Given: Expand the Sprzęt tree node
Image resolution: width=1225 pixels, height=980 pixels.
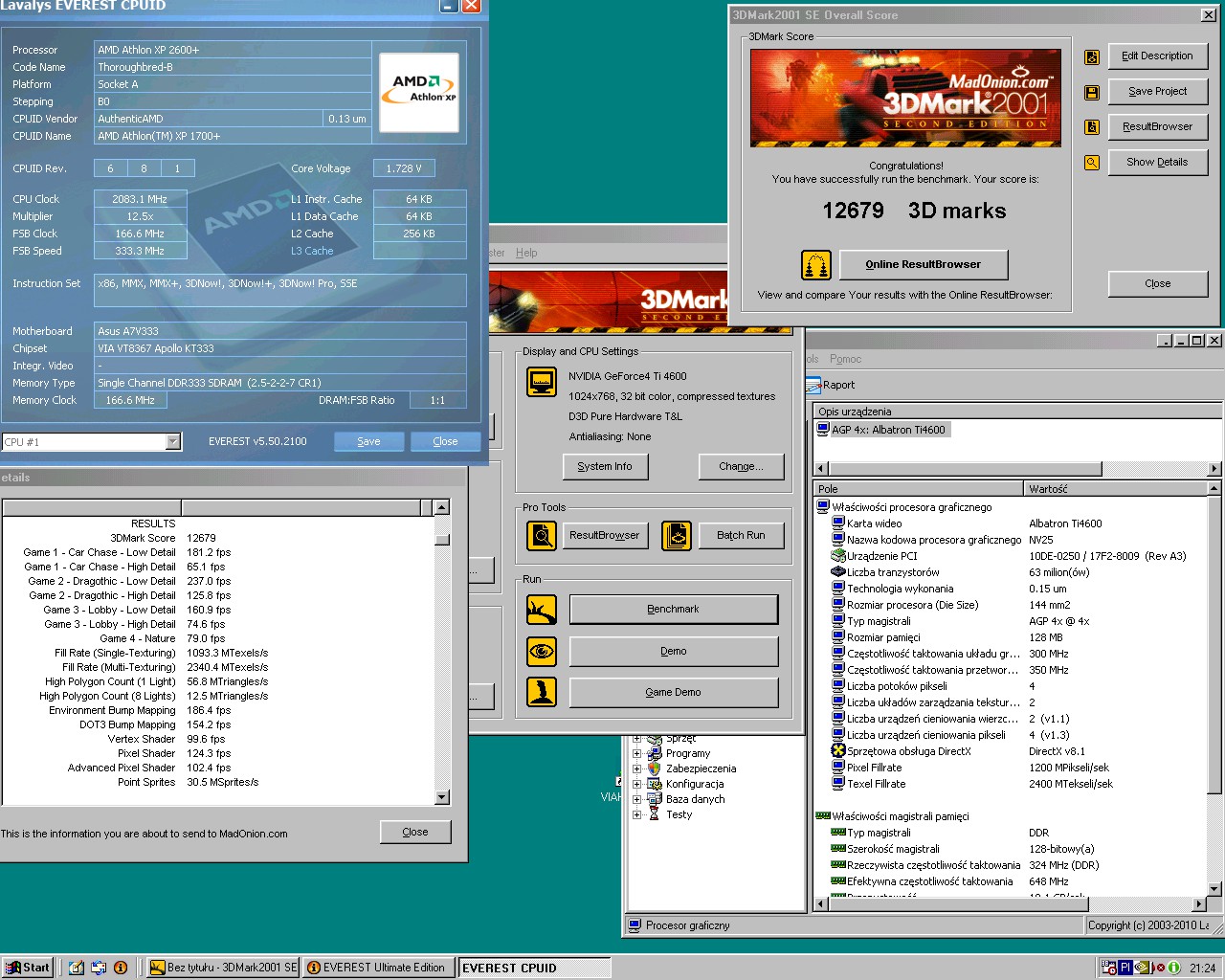Looking at the screenshot, I should pos(636,739).
